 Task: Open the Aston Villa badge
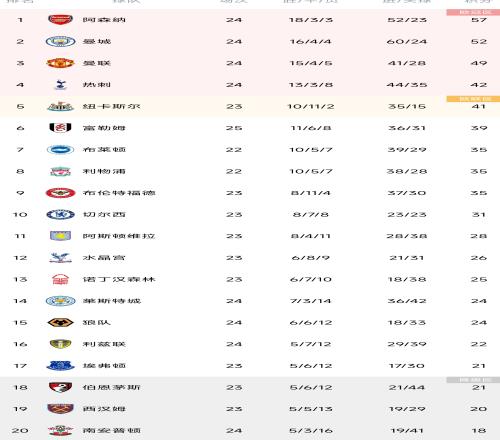point(60,236)
